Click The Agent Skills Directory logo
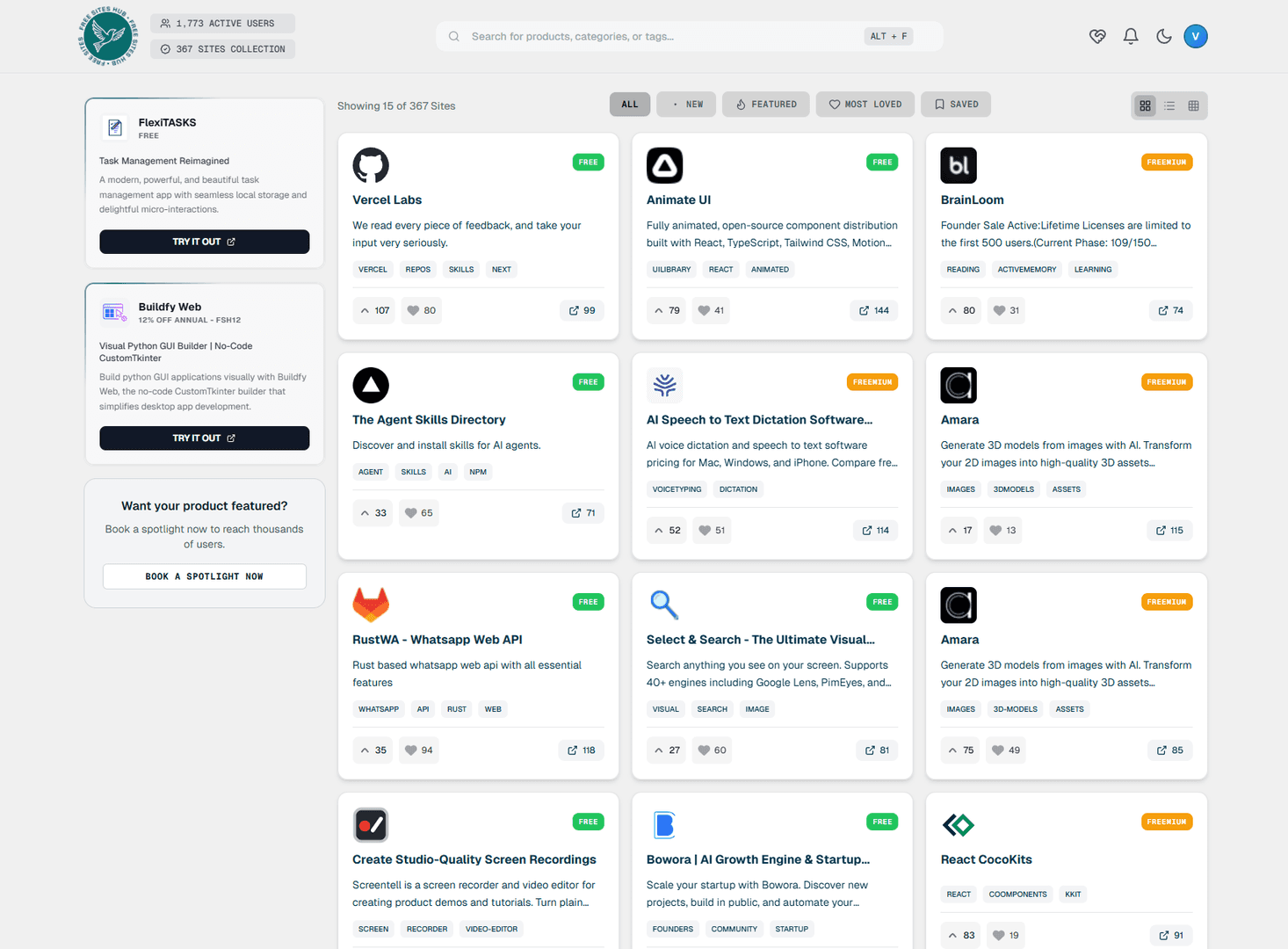Image resolution: width=1288 pixels, height=949 pixels. [x=371, y=385]
